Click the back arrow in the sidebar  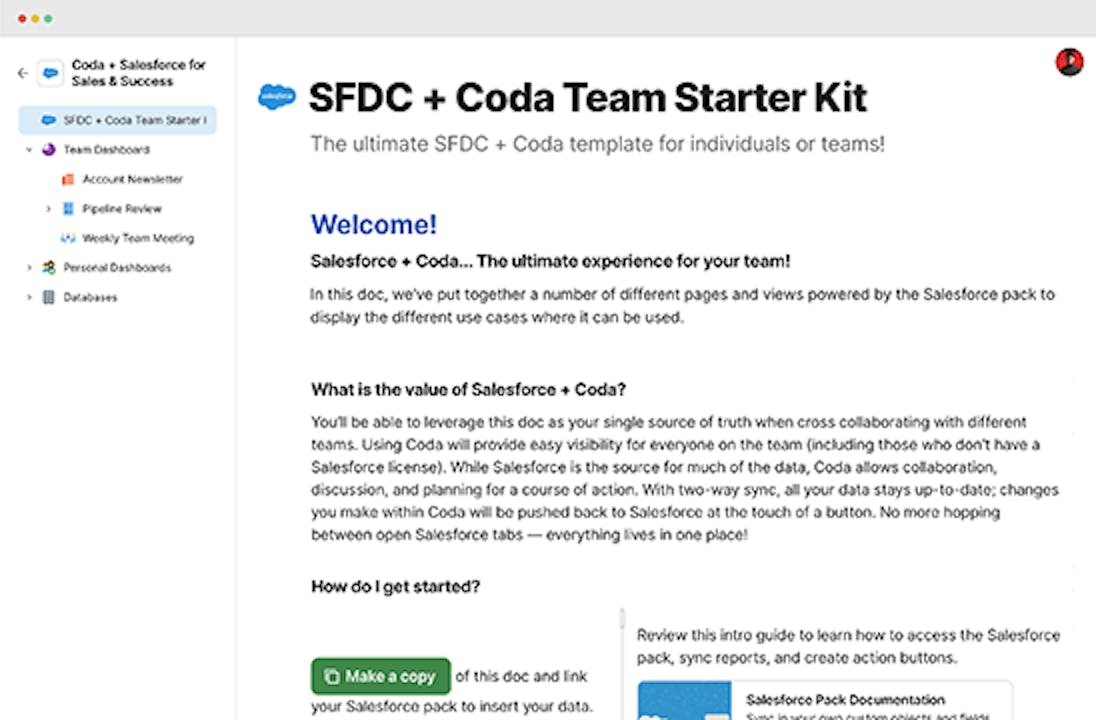pos(22,73)
